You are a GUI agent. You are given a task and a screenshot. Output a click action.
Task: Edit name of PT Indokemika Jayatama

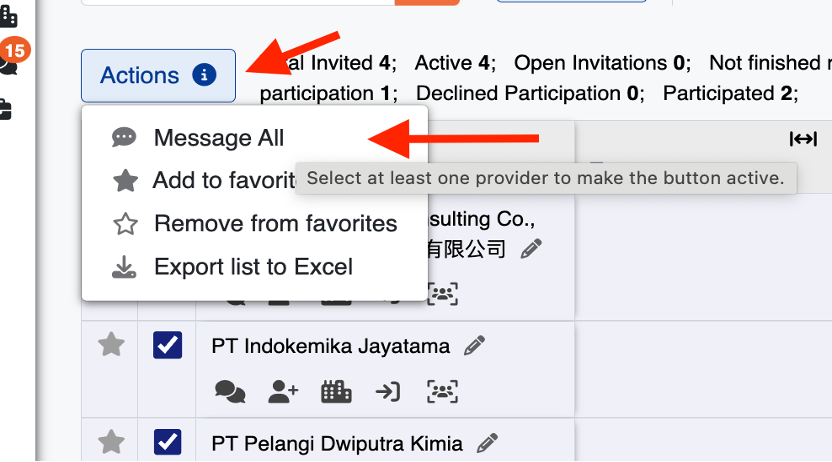click(x=474, y=345)
